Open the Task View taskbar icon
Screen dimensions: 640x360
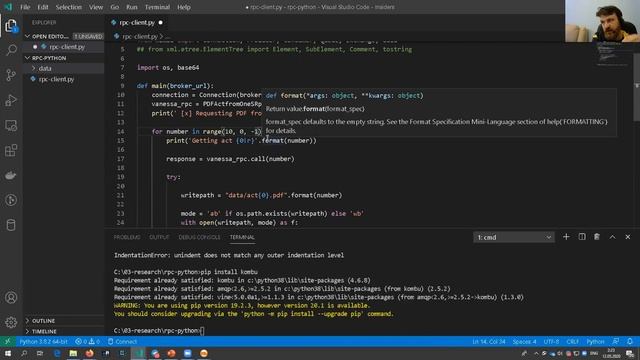40,353
